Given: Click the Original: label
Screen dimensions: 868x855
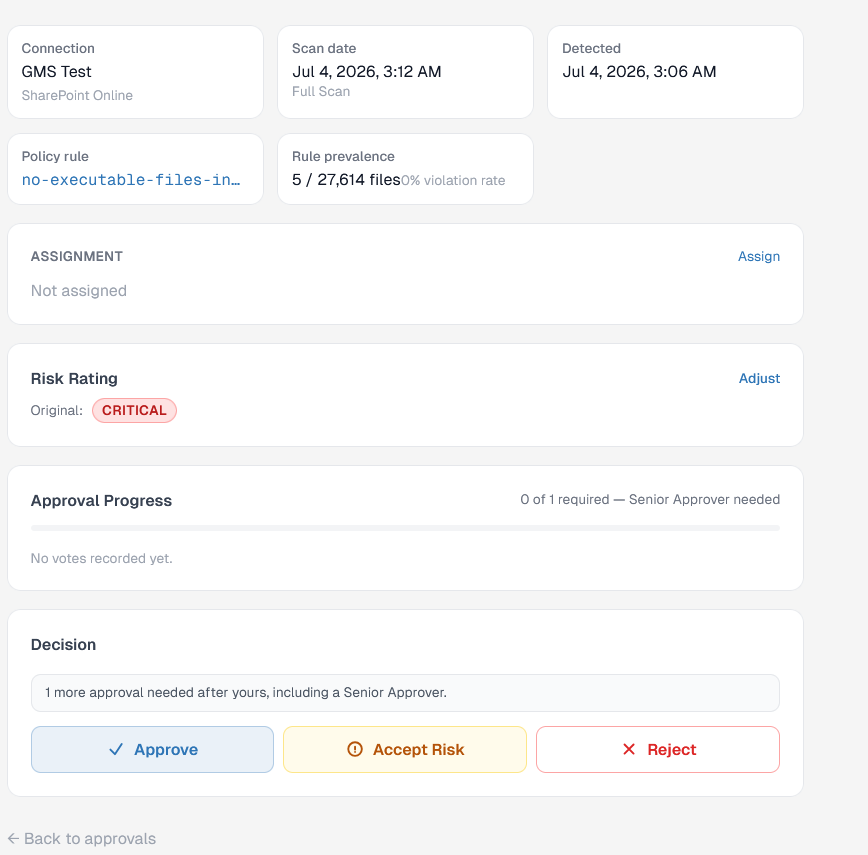Looking at the screenshot, I should click(x=56, y=411).
